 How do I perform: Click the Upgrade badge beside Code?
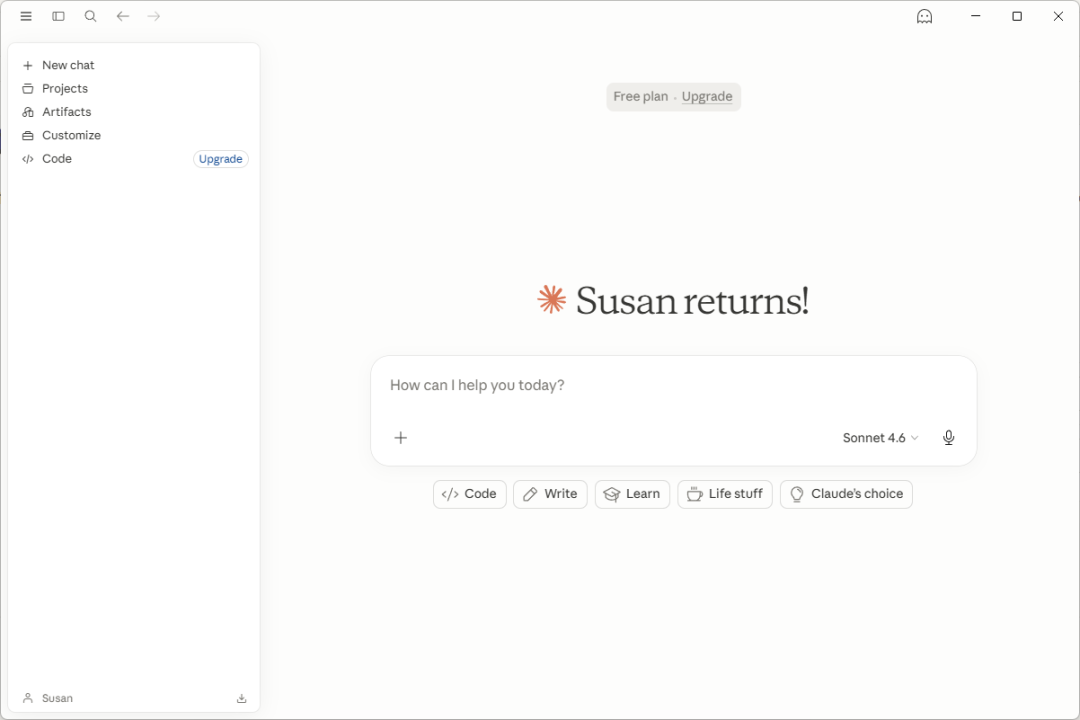[x=220, y=159]
